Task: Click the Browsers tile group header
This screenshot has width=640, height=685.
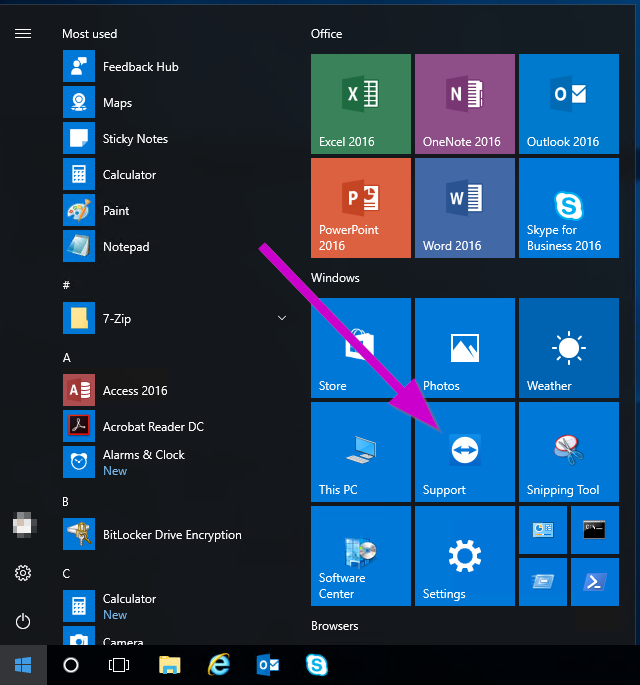Action: point(335,626)
